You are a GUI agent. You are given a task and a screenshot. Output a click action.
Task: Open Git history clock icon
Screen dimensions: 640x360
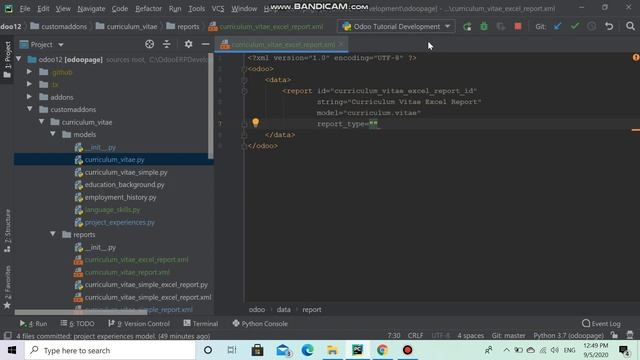pos(591,27)
